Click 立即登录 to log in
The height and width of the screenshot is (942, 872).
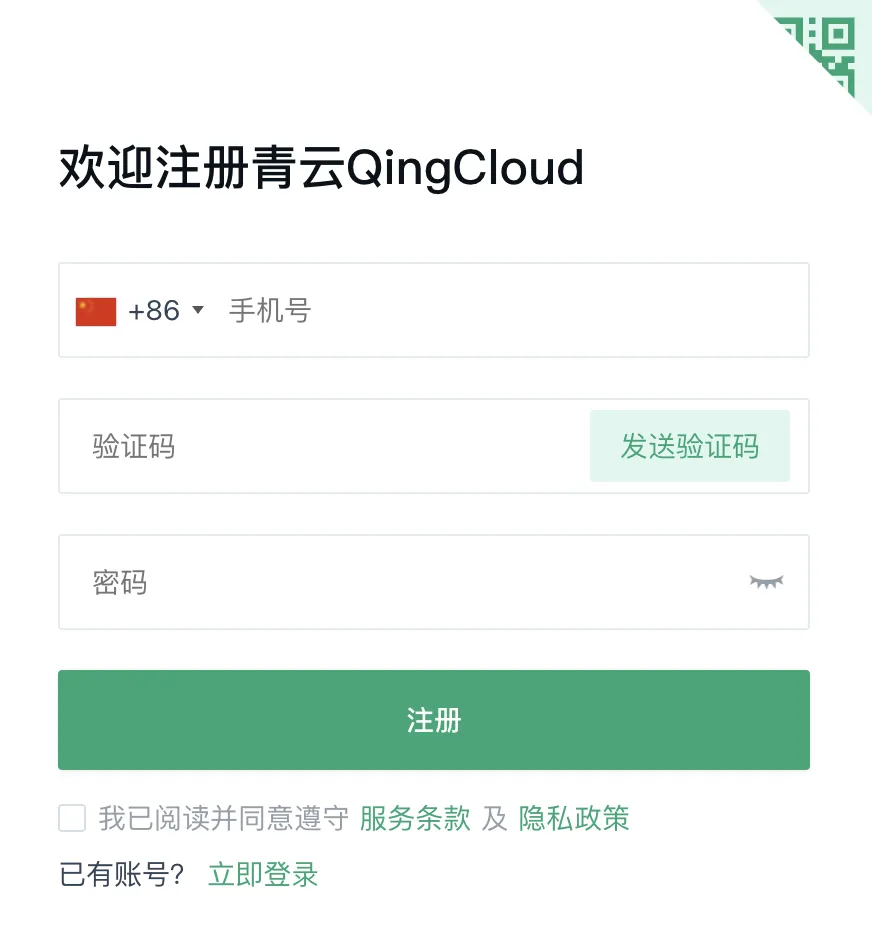[x=261, y=873]
